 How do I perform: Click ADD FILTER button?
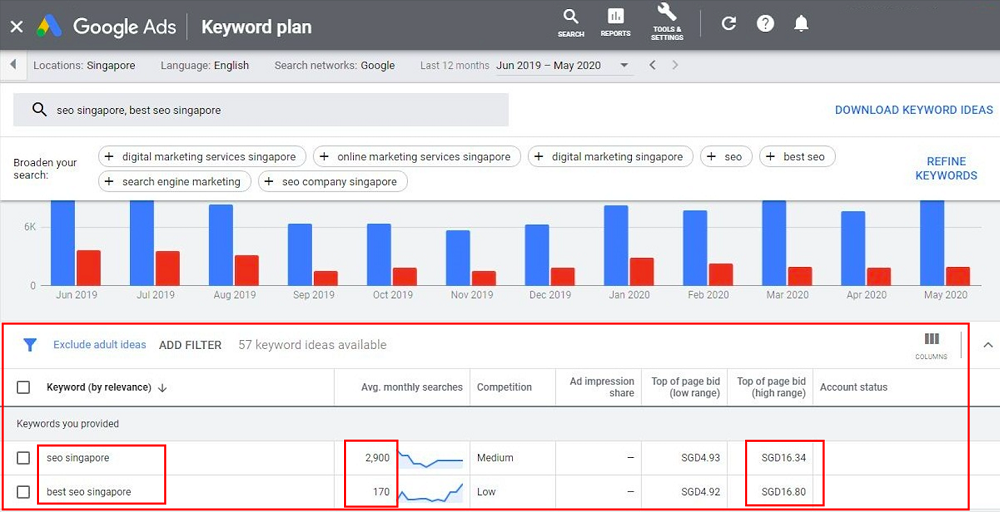coord(190,345)
